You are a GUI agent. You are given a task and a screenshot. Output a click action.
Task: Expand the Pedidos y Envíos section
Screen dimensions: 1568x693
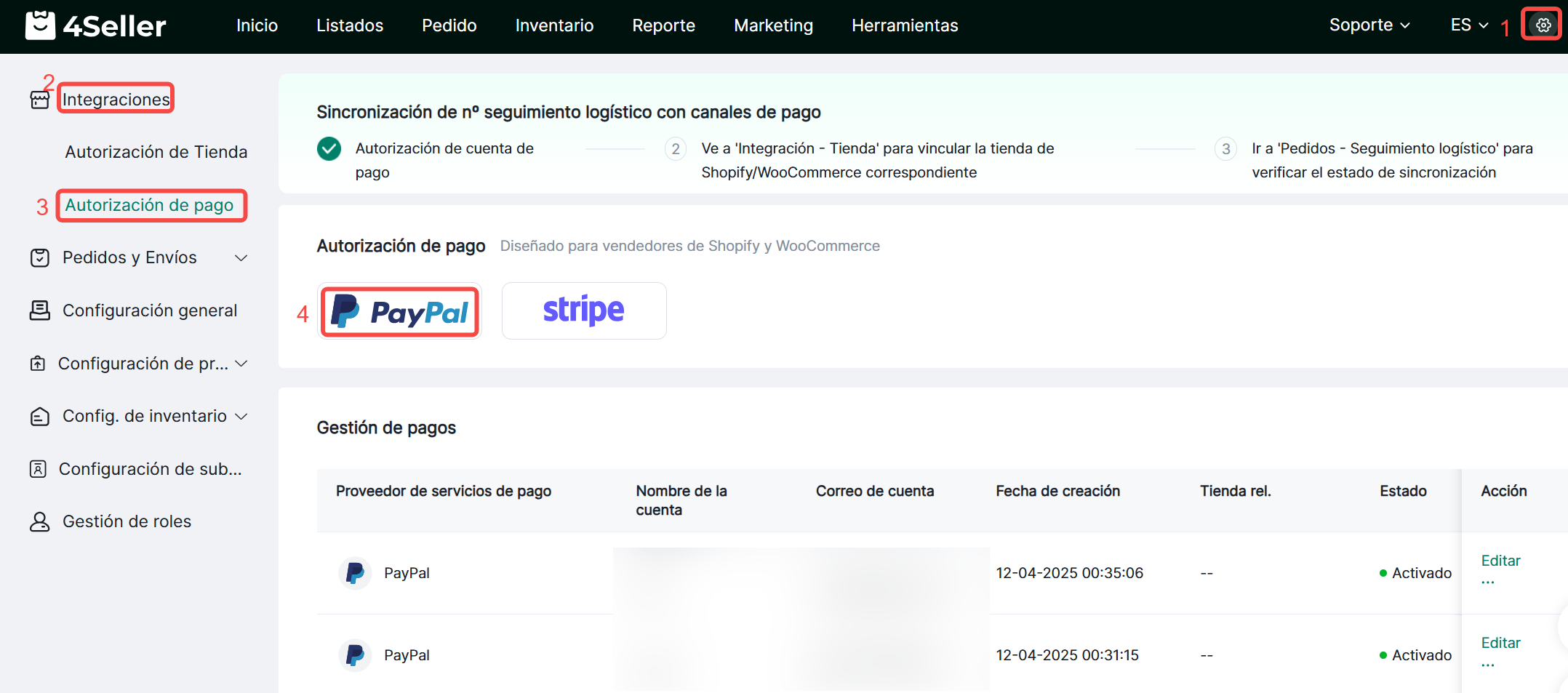pos(241,257)
